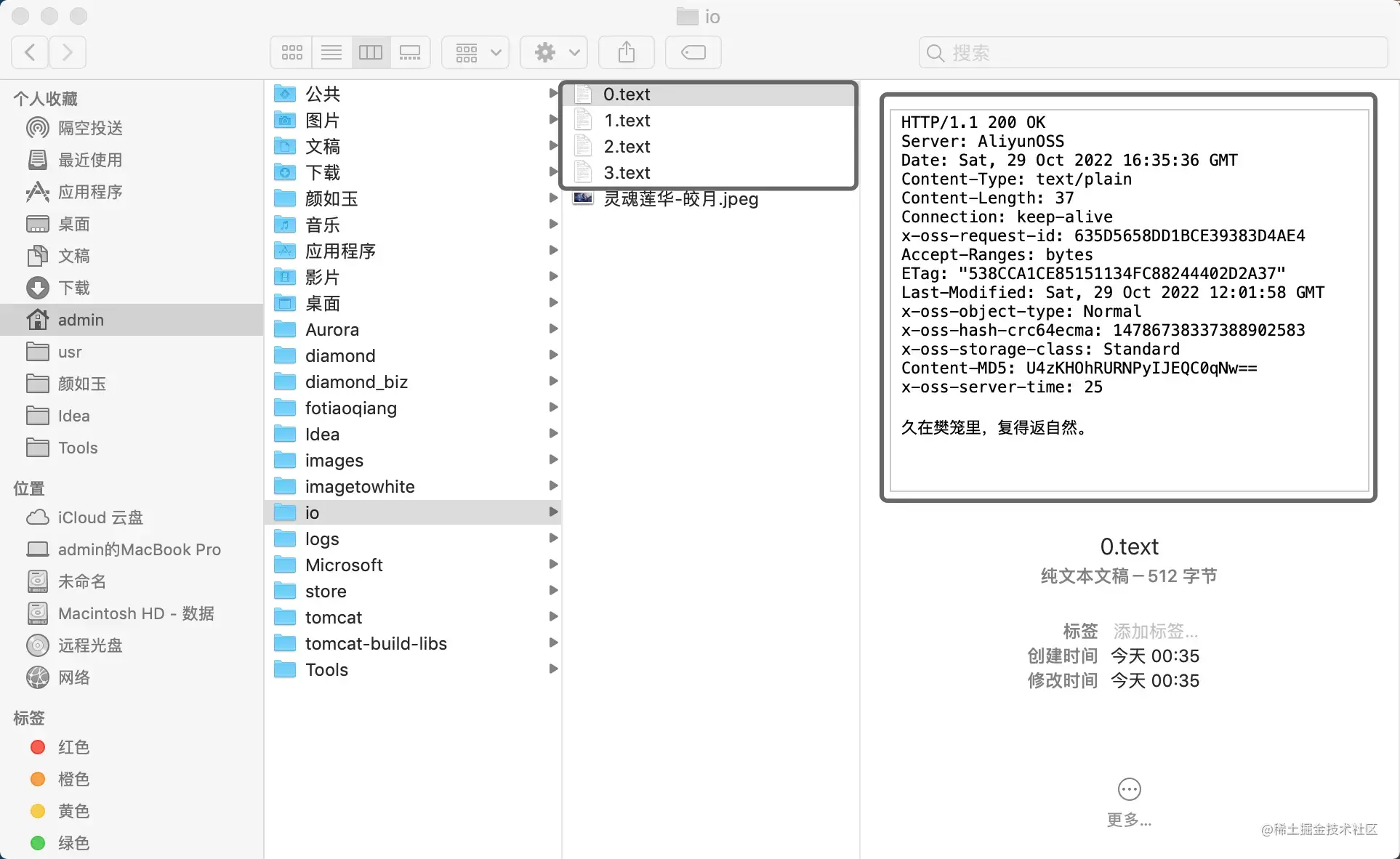Open the grouping options dropdown
The height and width of the screenshot is (859, 1400).
[x=474, y=52]
